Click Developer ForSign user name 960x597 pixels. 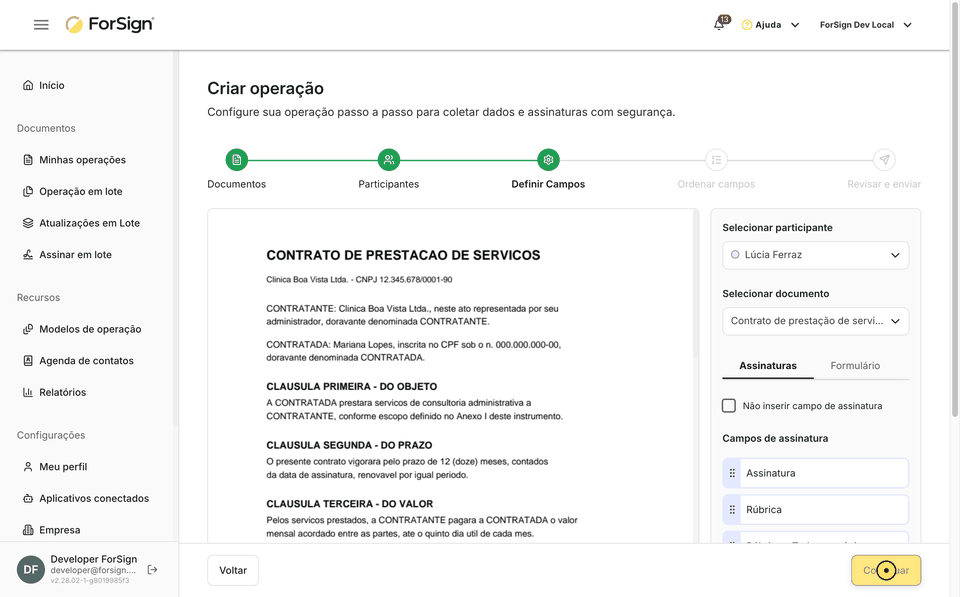pyautogui.click(x=94, y=559)
